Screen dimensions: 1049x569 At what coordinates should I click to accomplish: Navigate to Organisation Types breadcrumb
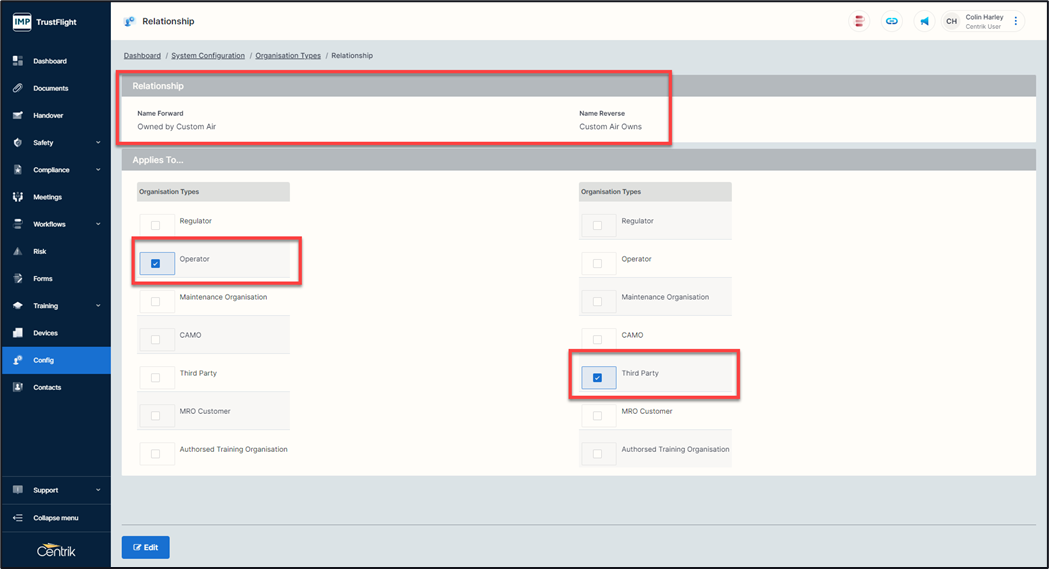[x=288, y=56]
